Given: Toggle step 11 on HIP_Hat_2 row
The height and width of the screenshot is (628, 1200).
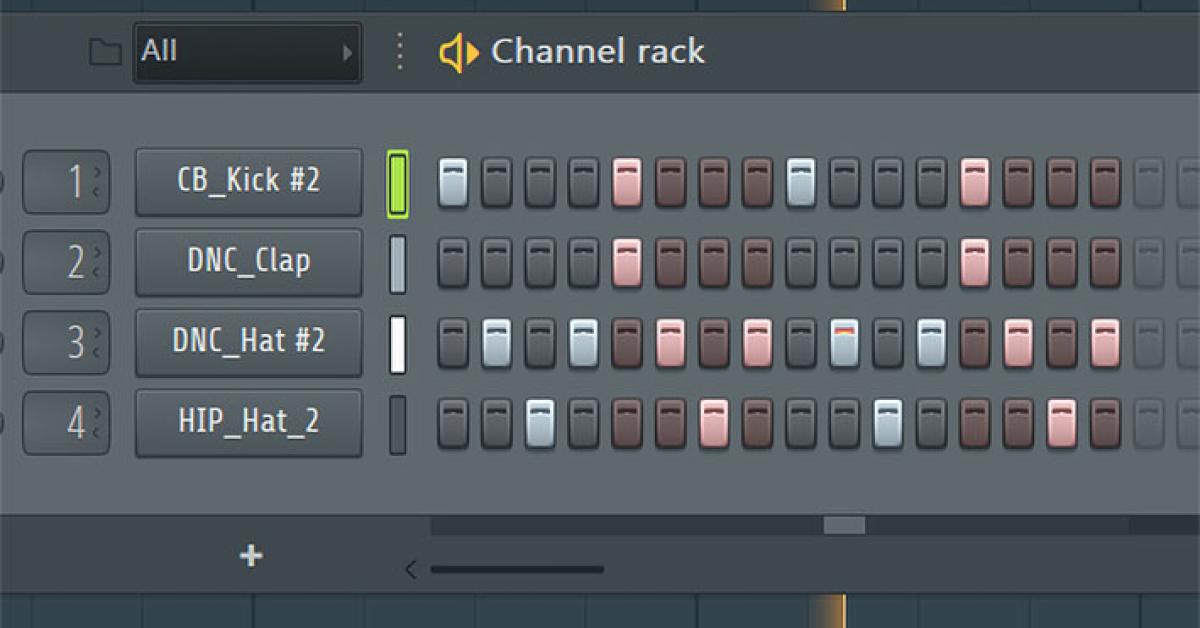Looking at the screenshot, I should pos(888,422).
